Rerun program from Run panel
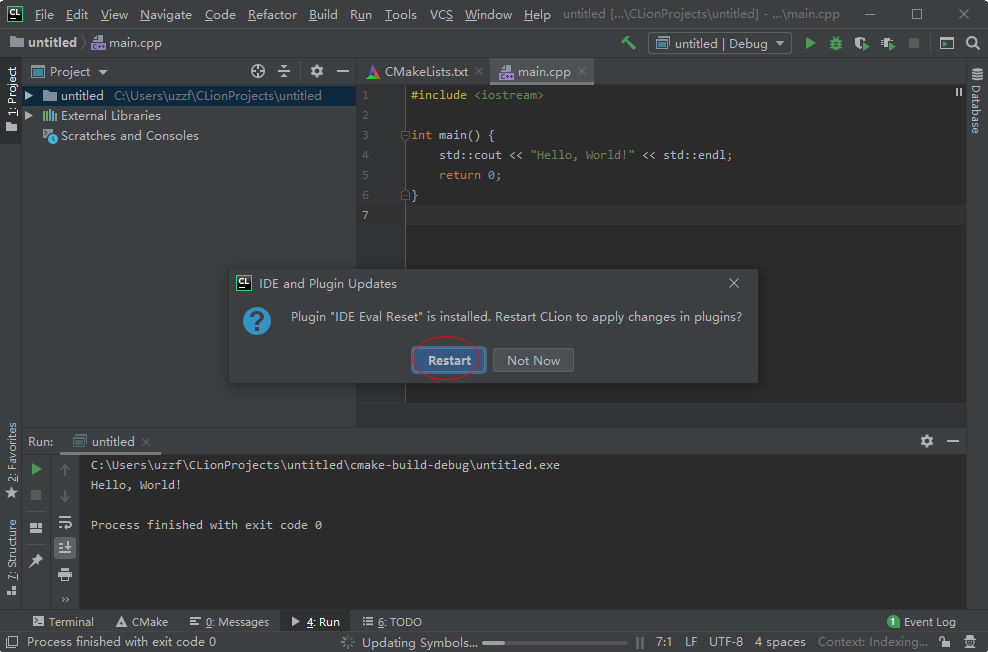The height and width of the screenshot is (652, 988). tap(37, 468)
